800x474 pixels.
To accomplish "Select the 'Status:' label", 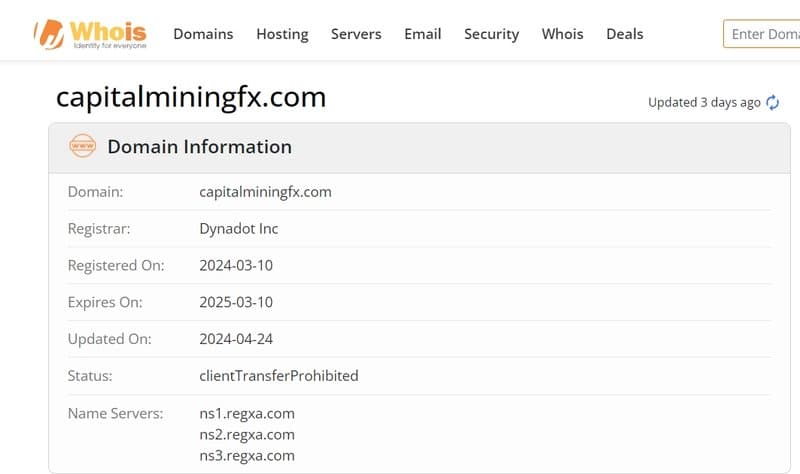I will 90,376.
